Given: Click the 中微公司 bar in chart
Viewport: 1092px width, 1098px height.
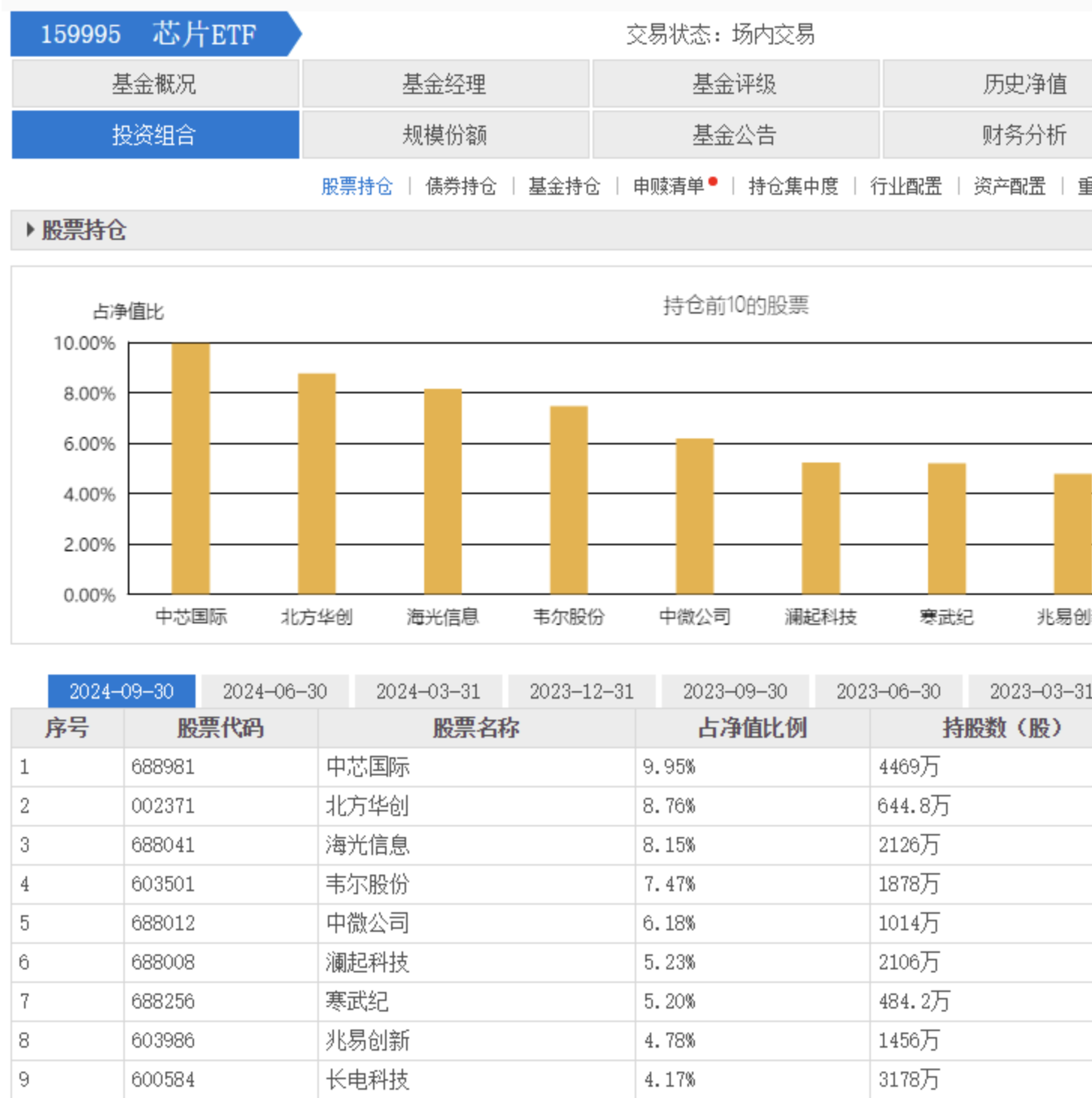Looking at the screenshot, I should (x=695, y=516).
